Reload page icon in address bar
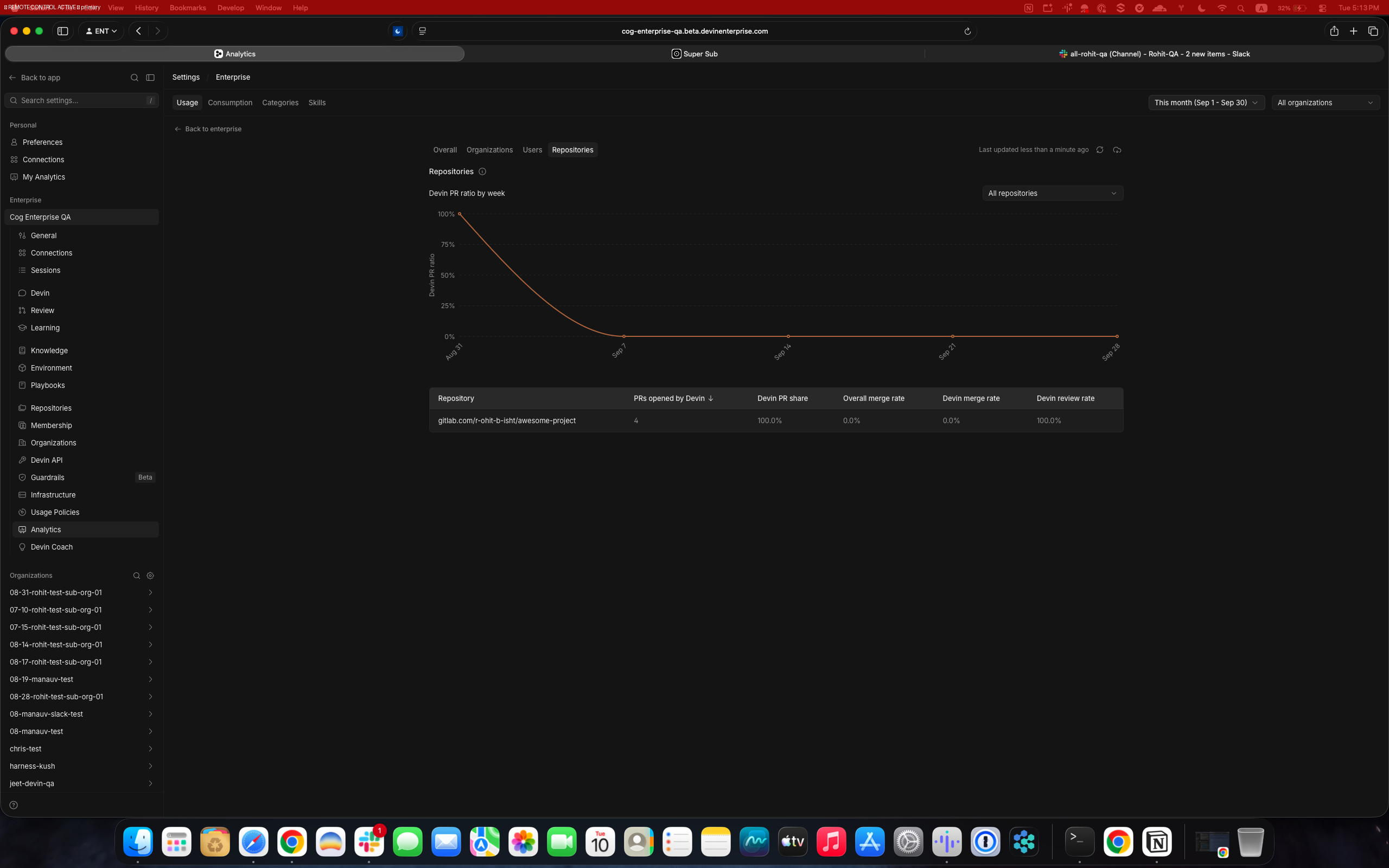 coord(967,31)
